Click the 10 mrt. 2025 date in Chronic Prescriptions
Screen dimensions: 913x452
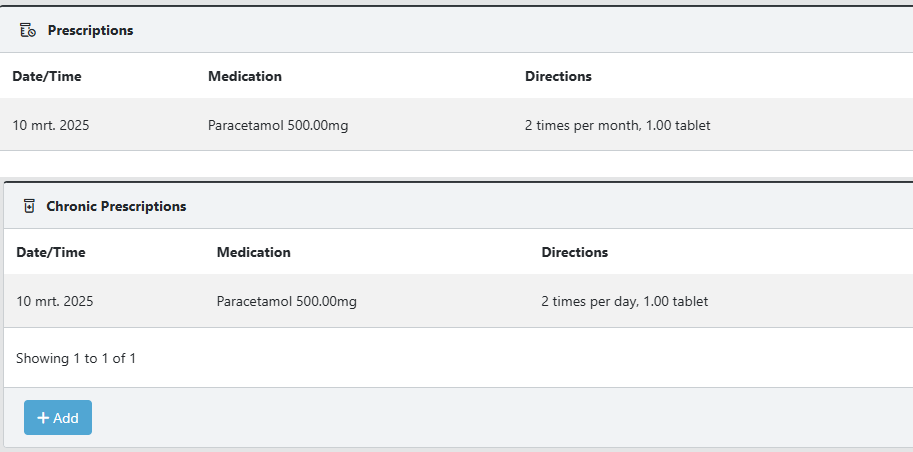(x=55, y=301)
